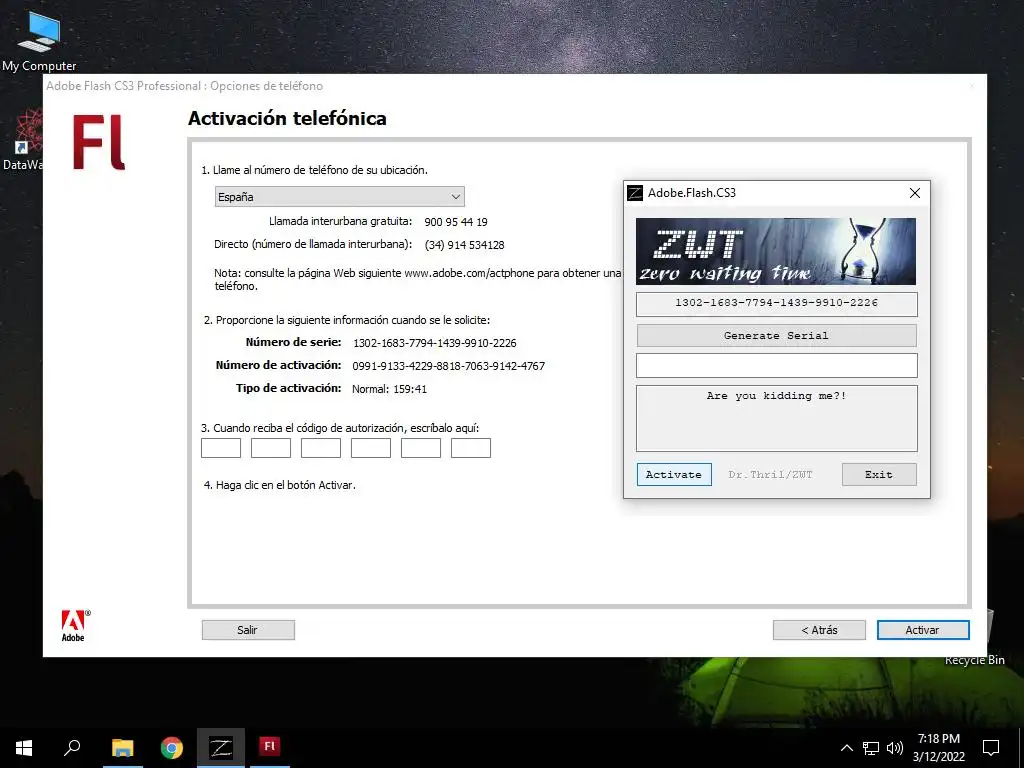Click the 'Are you kidding me?!' output box
Screen dimensions: 1024x768
click(x=776, y=418)
